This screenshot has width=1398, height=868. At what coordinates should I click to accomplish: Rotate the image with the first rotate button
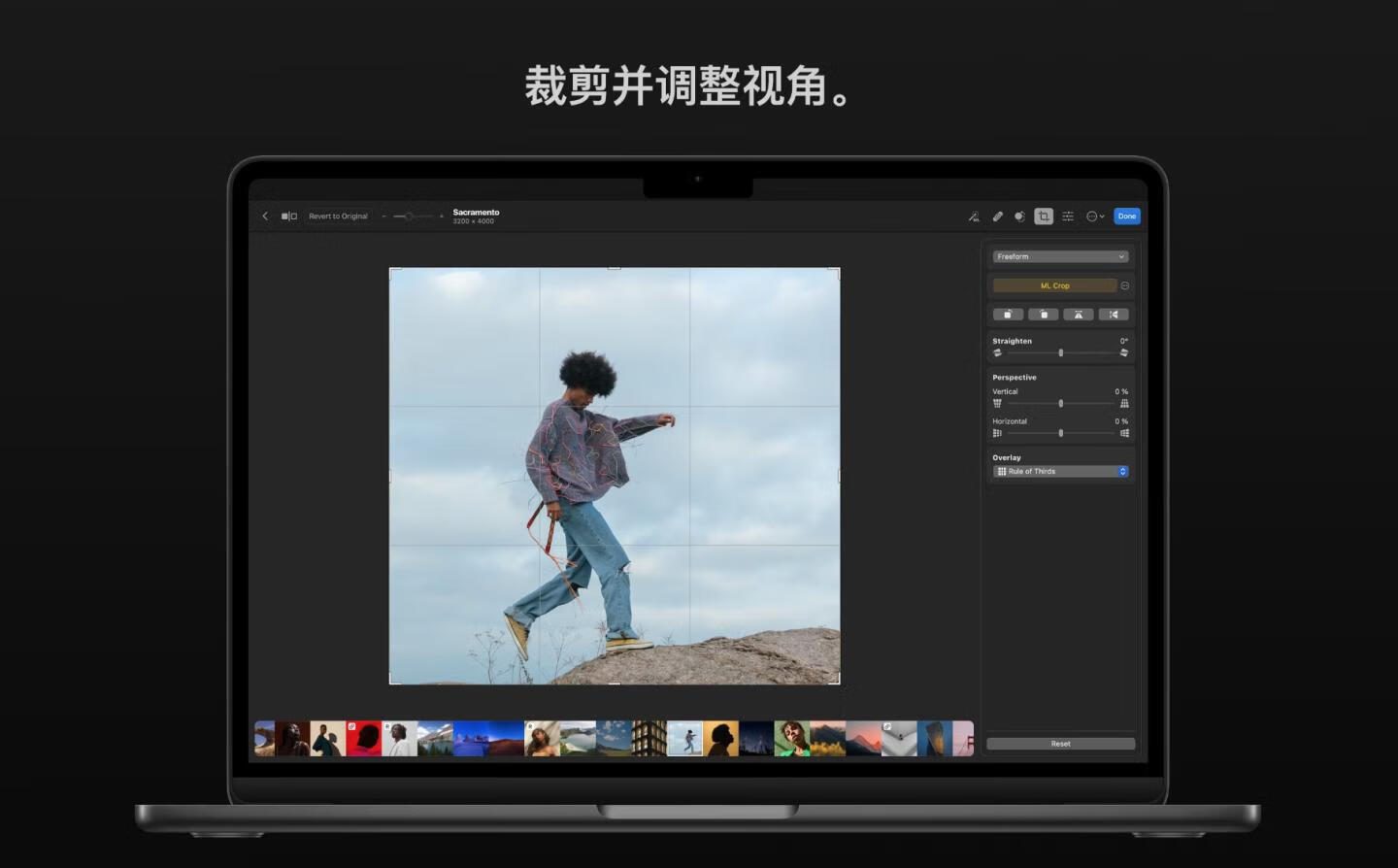tap(1008, 315)
